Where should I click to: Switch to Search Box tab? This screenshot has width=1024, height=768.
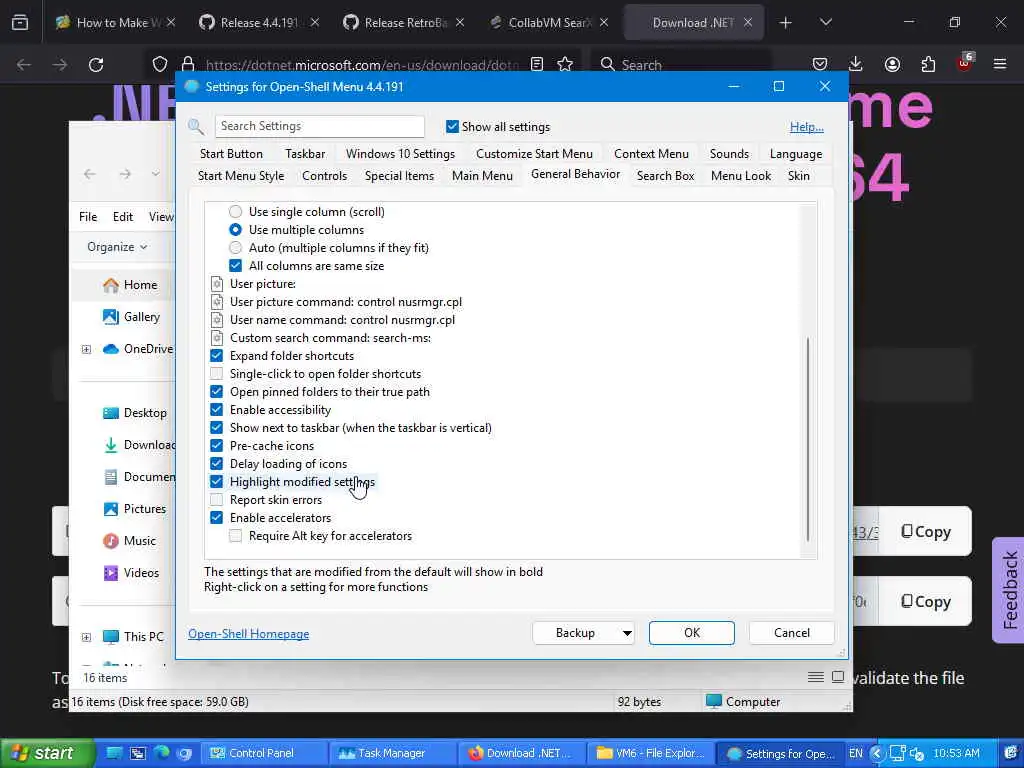pos(665,176)
